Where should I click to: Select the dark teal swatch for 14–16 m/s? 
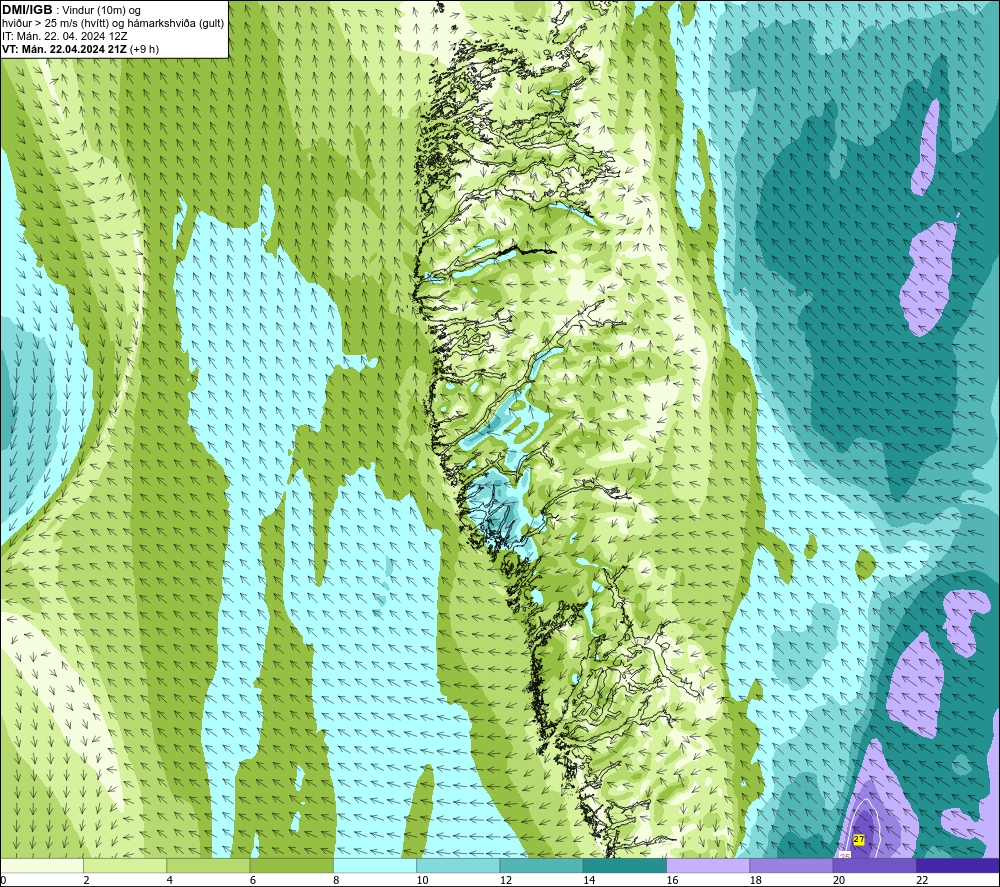625,866
